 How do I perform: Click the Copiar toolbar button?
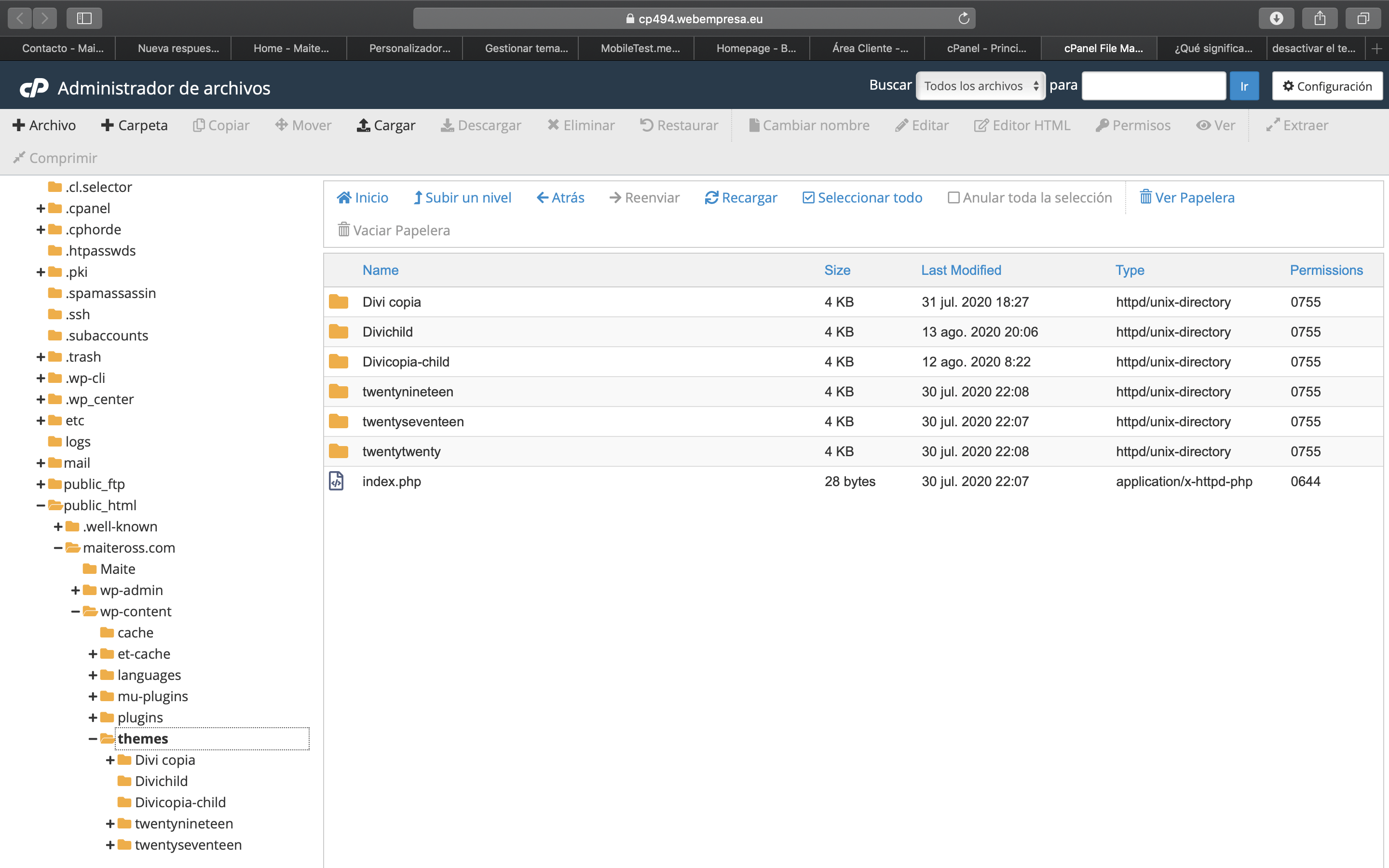221,125
